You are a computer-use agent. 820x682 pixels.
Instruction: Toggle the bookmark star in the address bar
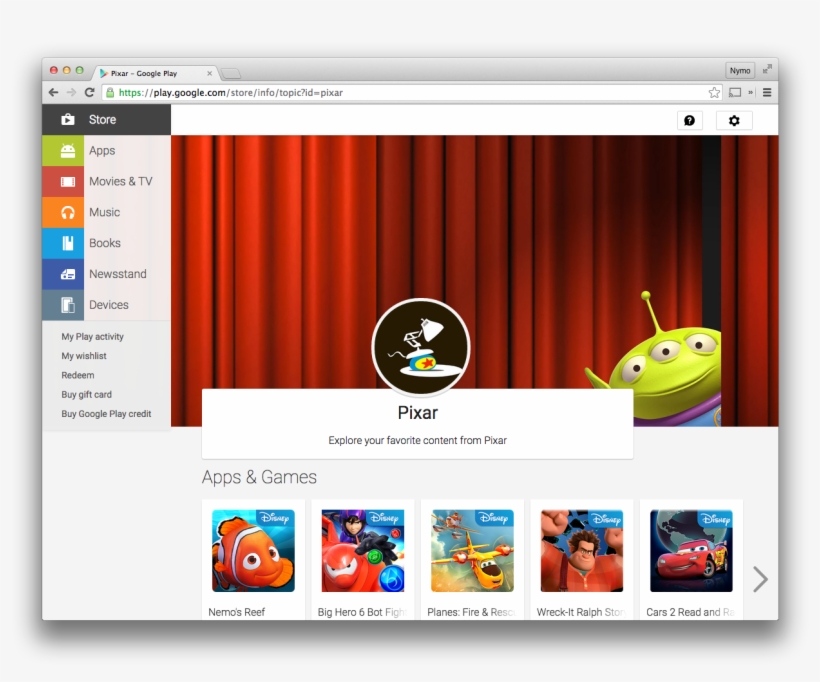(714, 91)
